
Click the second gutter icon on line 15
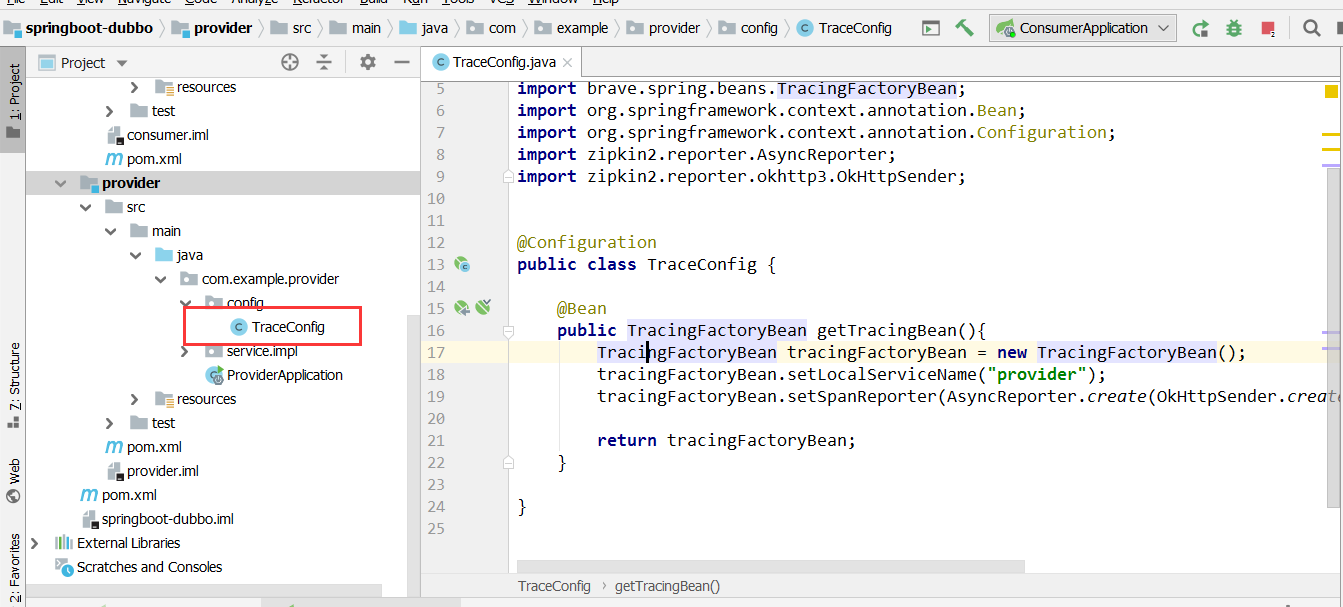point(484,308)
